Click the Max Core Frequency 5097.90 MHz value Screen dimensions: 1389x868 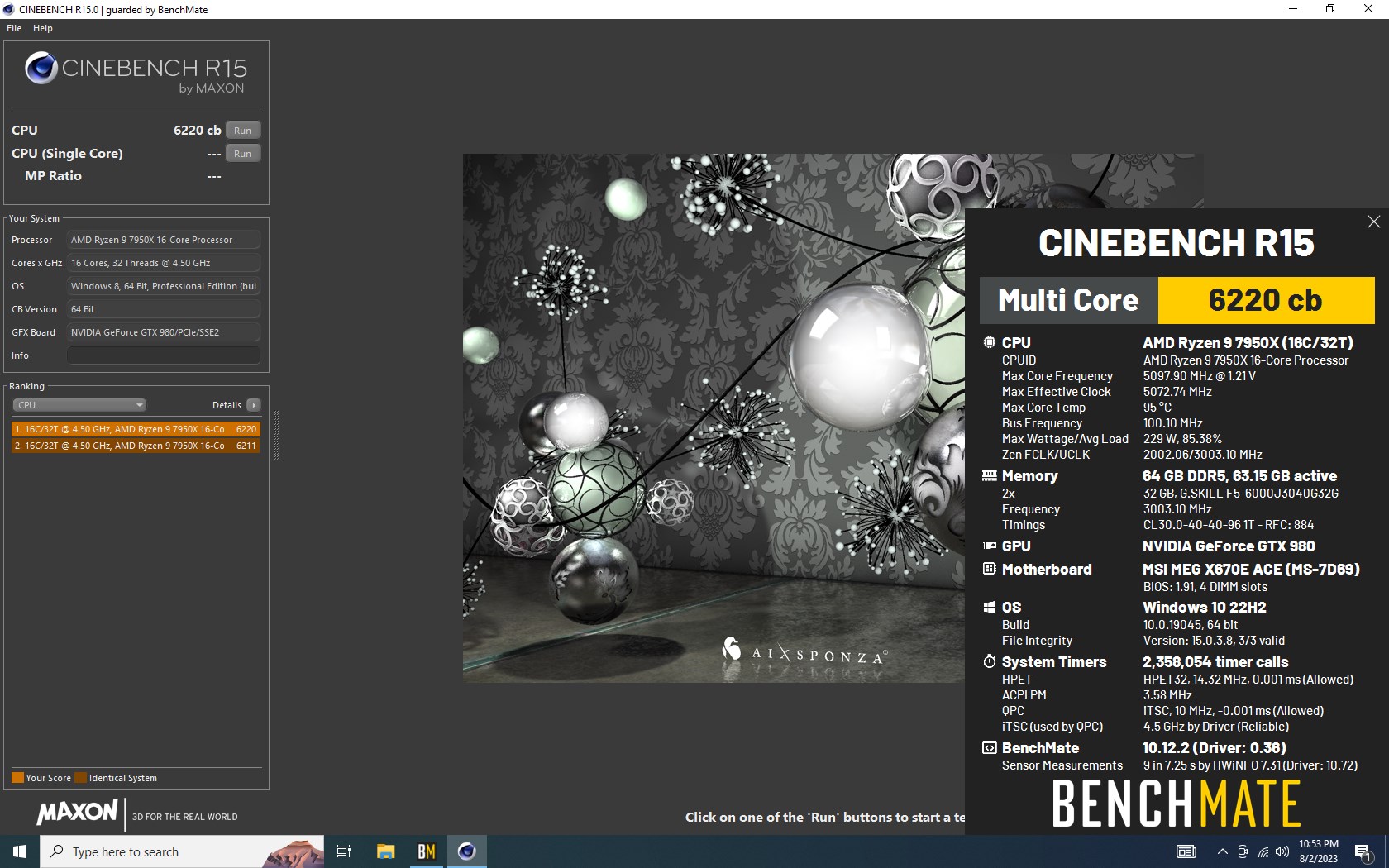(x=1199, y=376)
